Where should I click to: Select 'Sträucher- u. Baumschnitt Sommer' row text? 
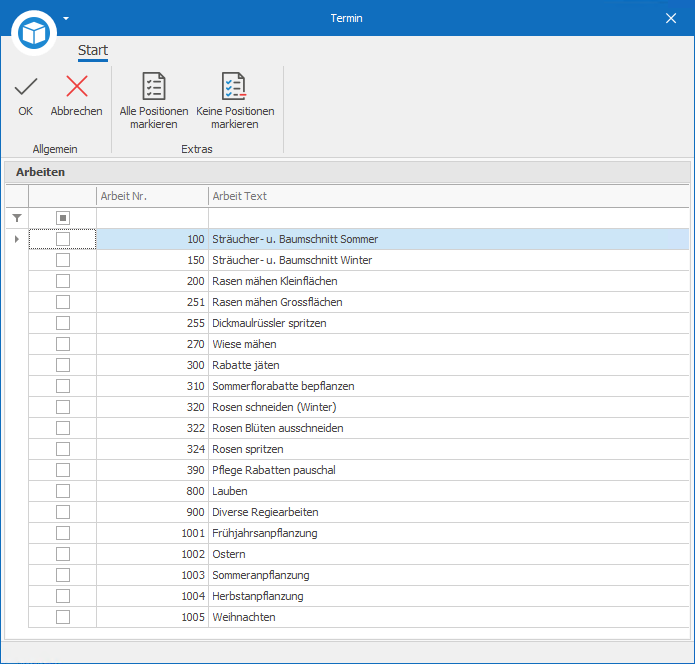click(x=295, y=239)
